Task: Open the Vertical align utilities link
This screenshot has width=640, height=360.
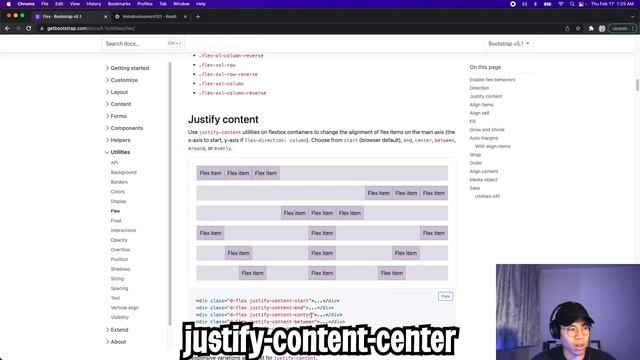Action: click(x=124, y=308)
